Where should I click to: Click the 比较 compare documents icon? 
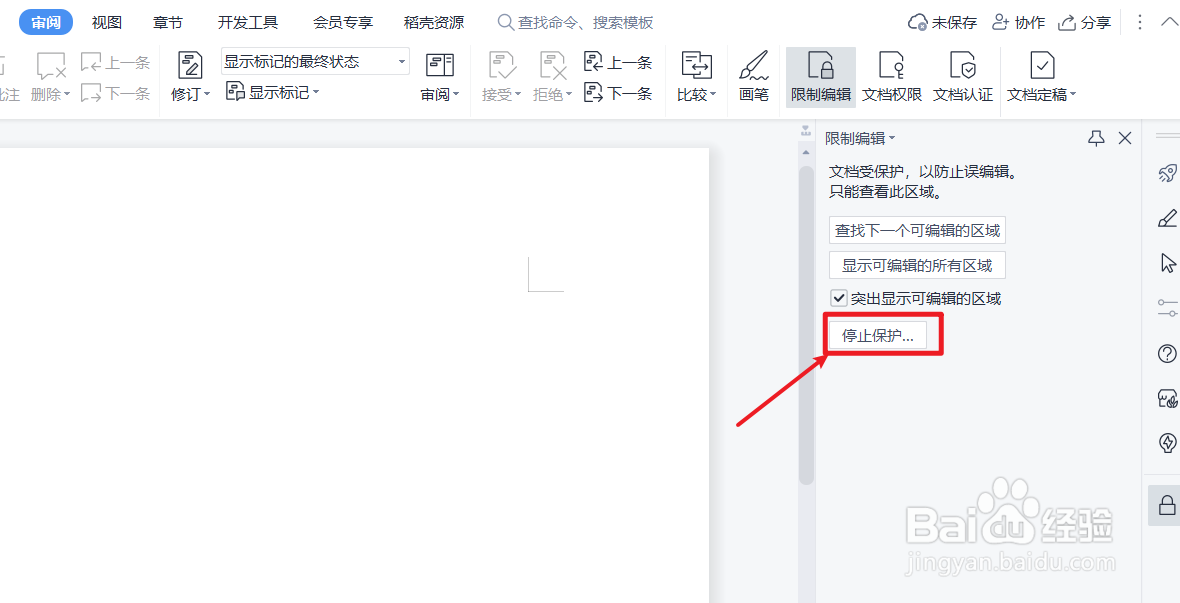(697, 65)
